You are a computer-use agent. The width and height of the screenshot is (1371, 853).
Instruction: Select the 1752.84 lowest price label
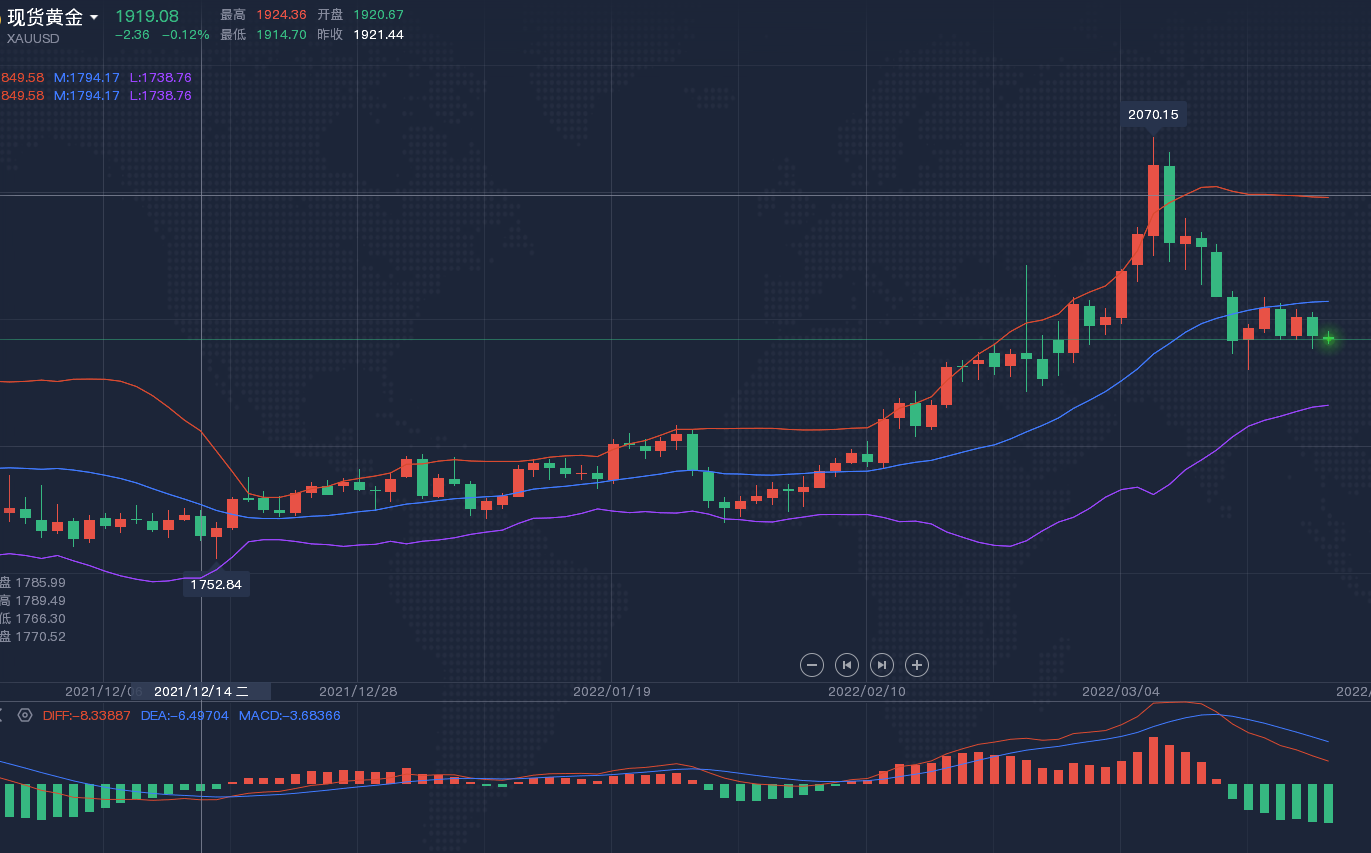(216, 584)
